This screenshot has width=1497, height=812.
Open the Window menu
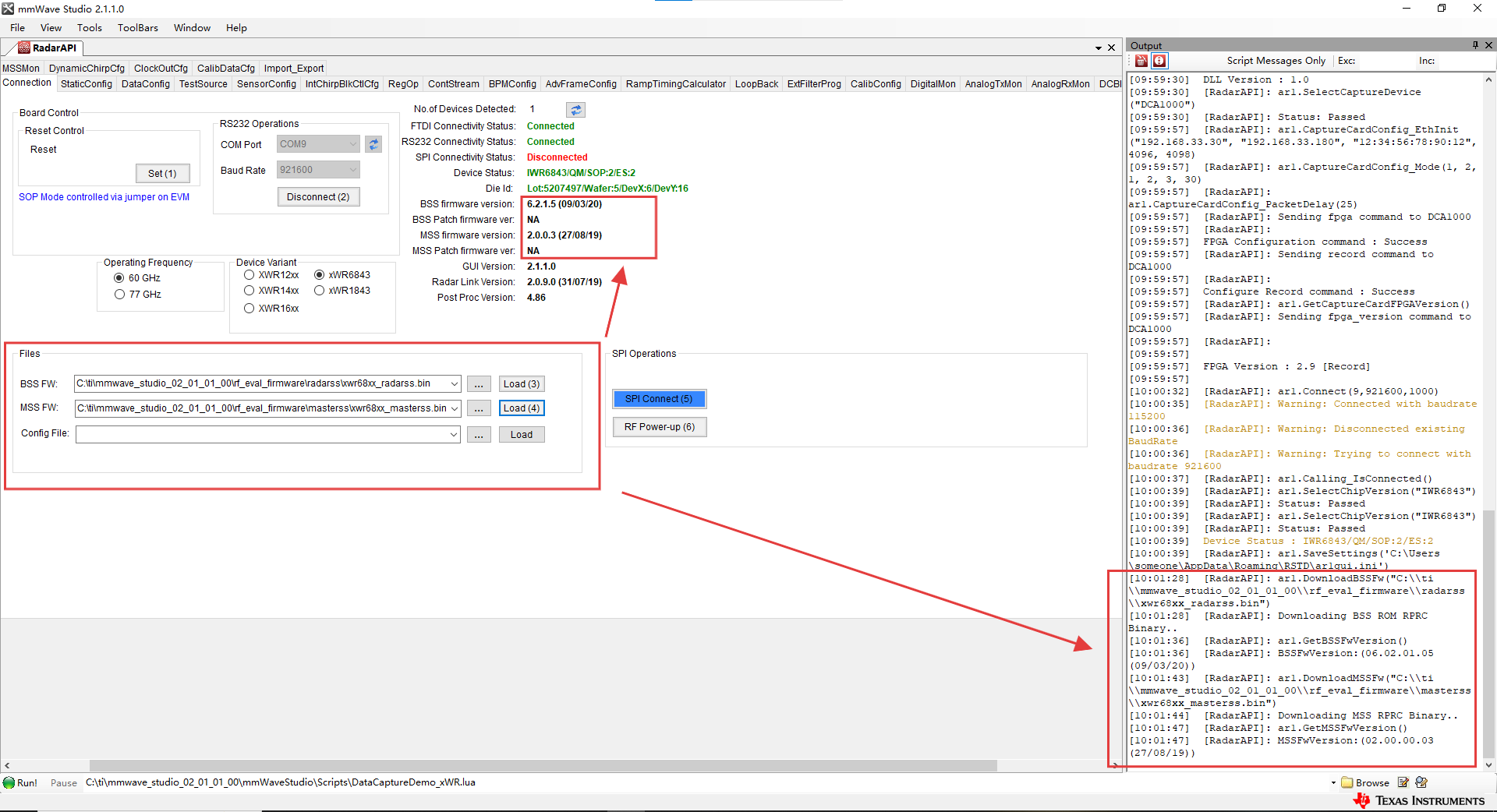192,28
